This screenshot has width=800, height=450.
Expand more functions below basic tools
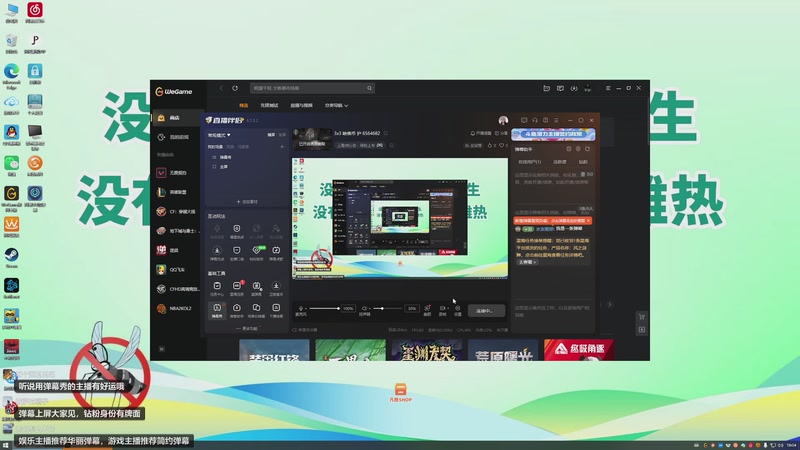point(247,328)
